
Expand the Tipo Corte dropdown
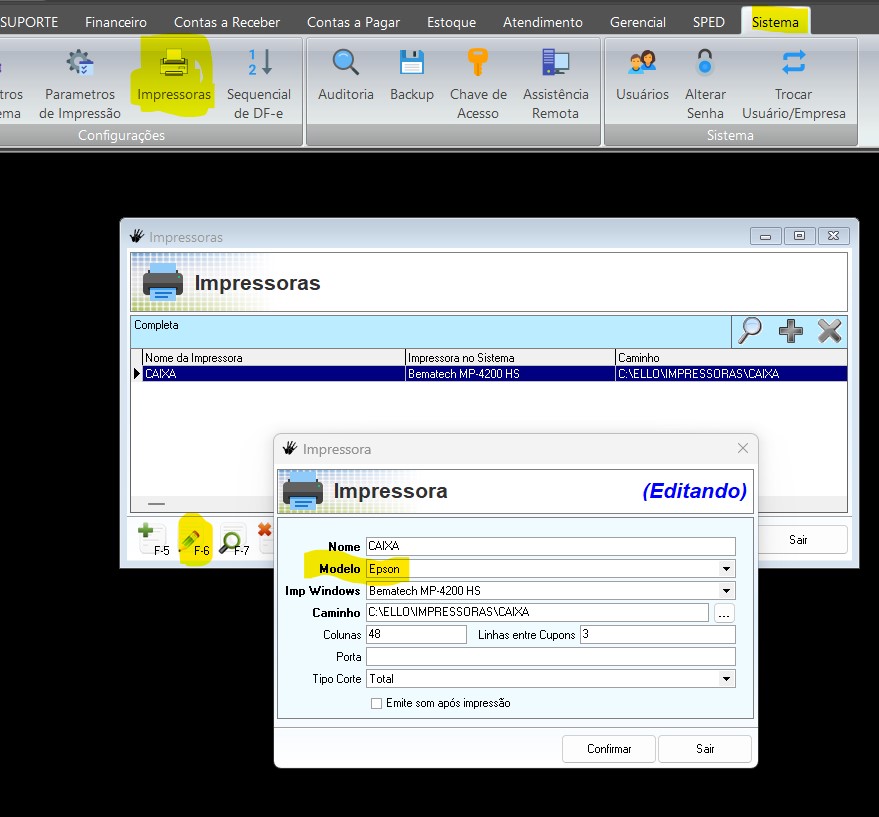point(727,679)
